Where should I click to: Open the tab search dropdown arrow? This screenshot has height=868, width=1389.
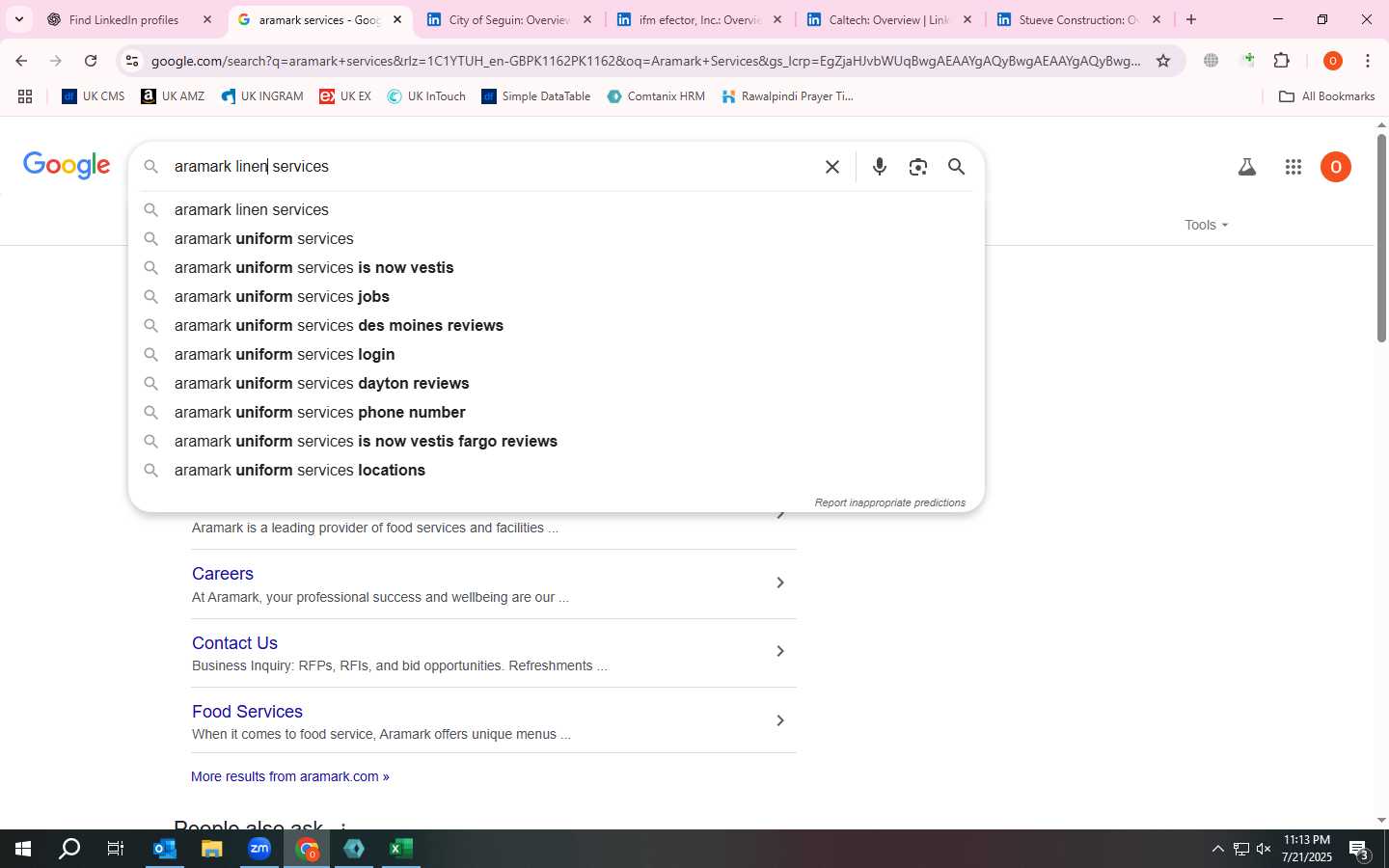[19, 19]
